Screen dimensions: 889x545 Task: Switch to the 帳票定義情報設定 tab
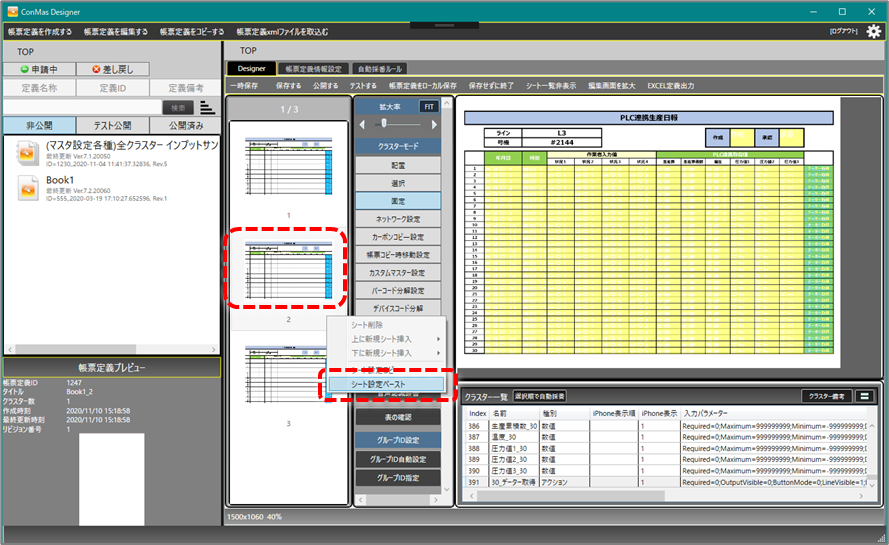coord(312,69)
